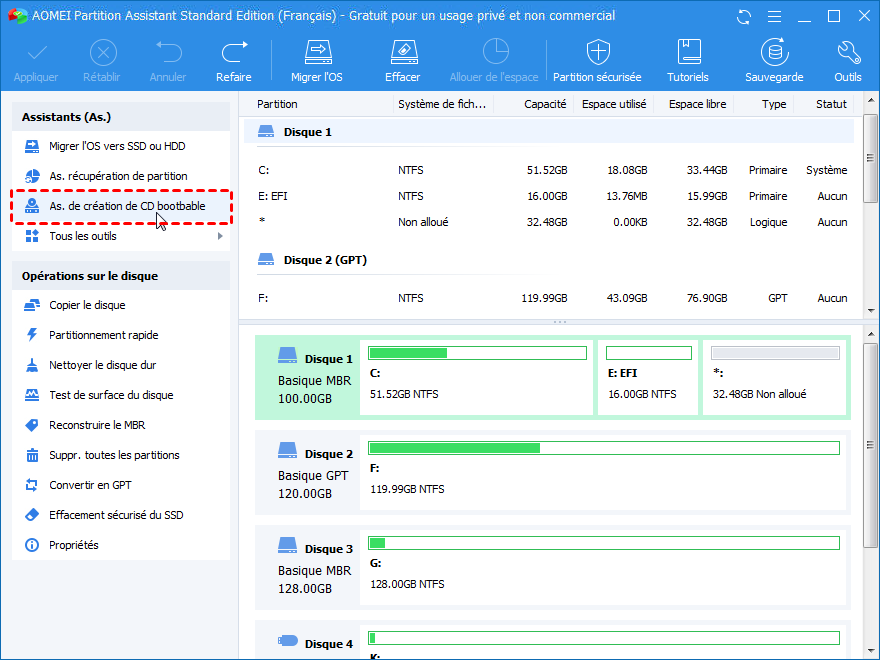This screenshot has width=880, height=660.
Task: Click the lightning Partitionnement rapide icon
Action: click(x=32, y=335)
